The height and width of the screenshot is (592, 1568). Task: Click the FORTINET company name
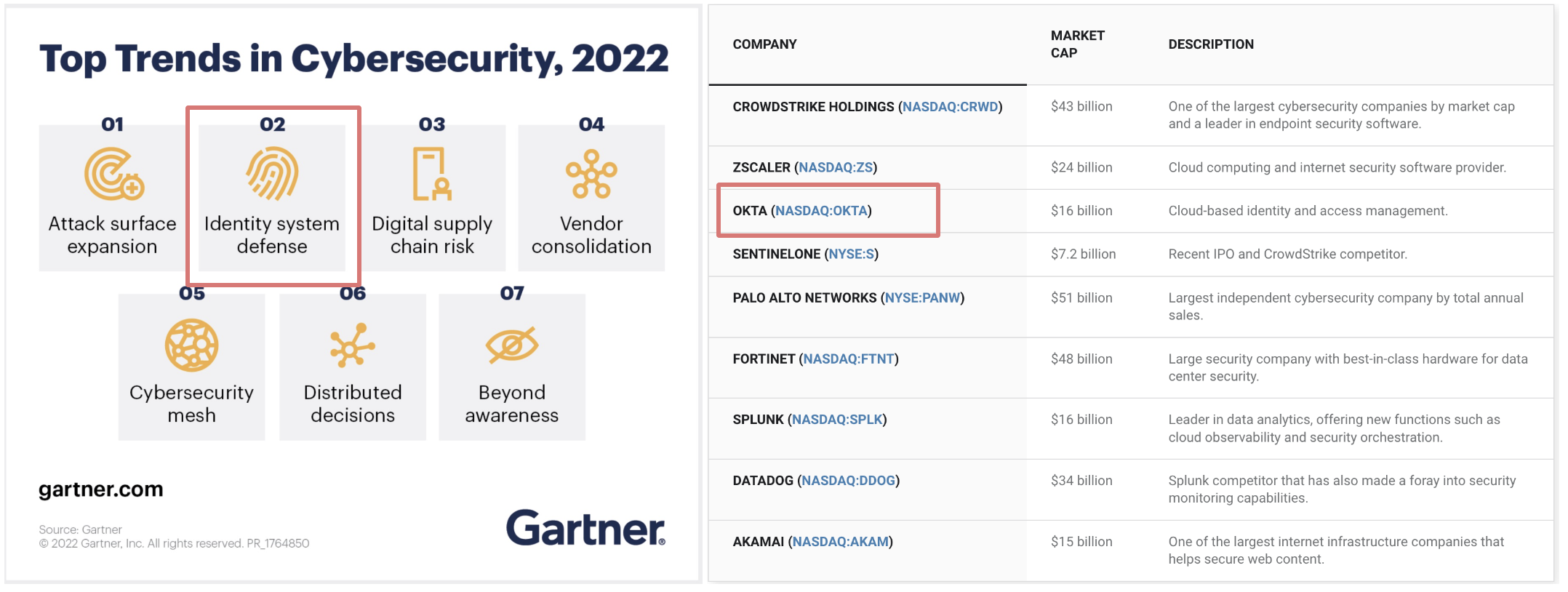tap(764, 359)
